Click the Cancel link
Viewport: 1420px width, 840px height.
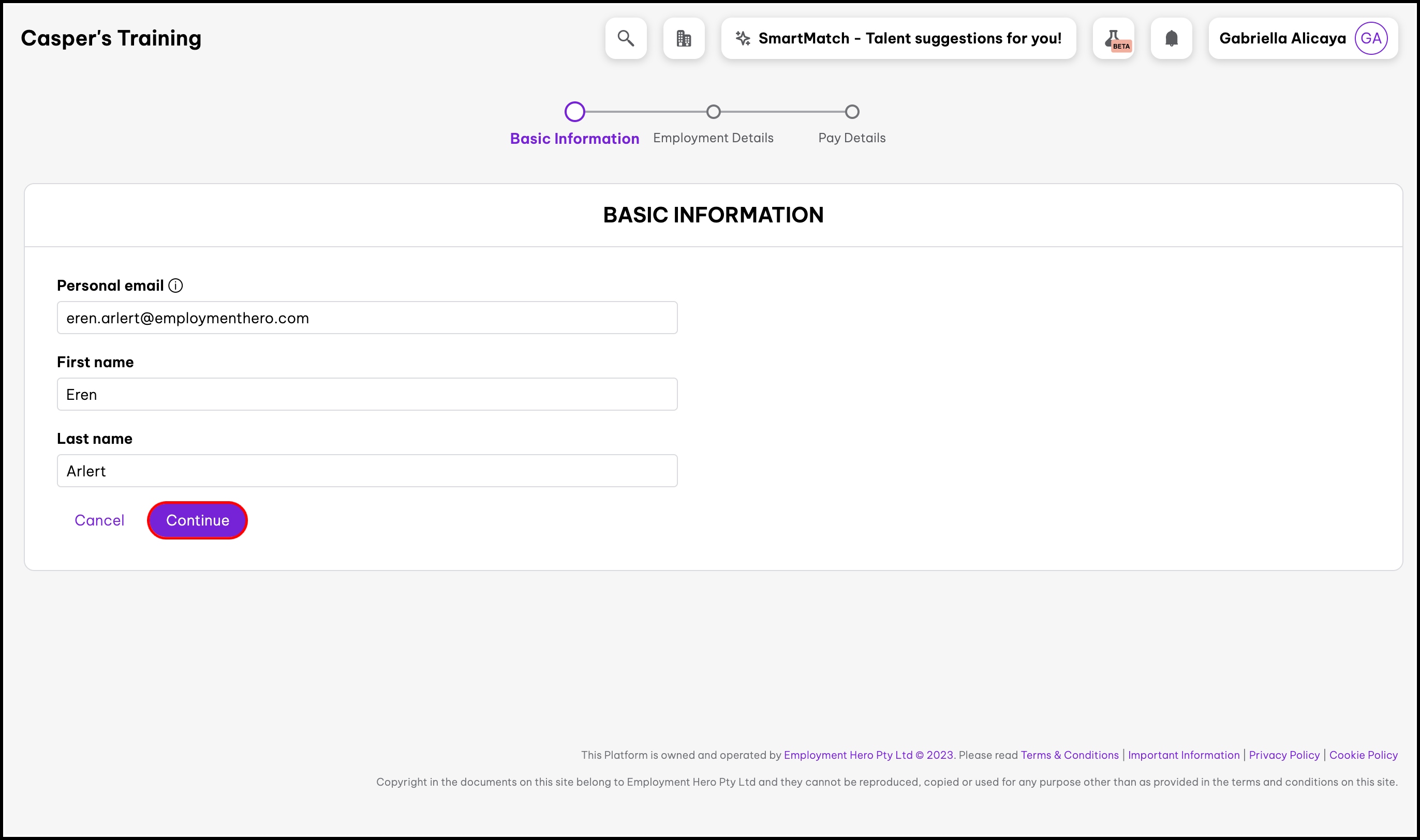coord(99,520)
